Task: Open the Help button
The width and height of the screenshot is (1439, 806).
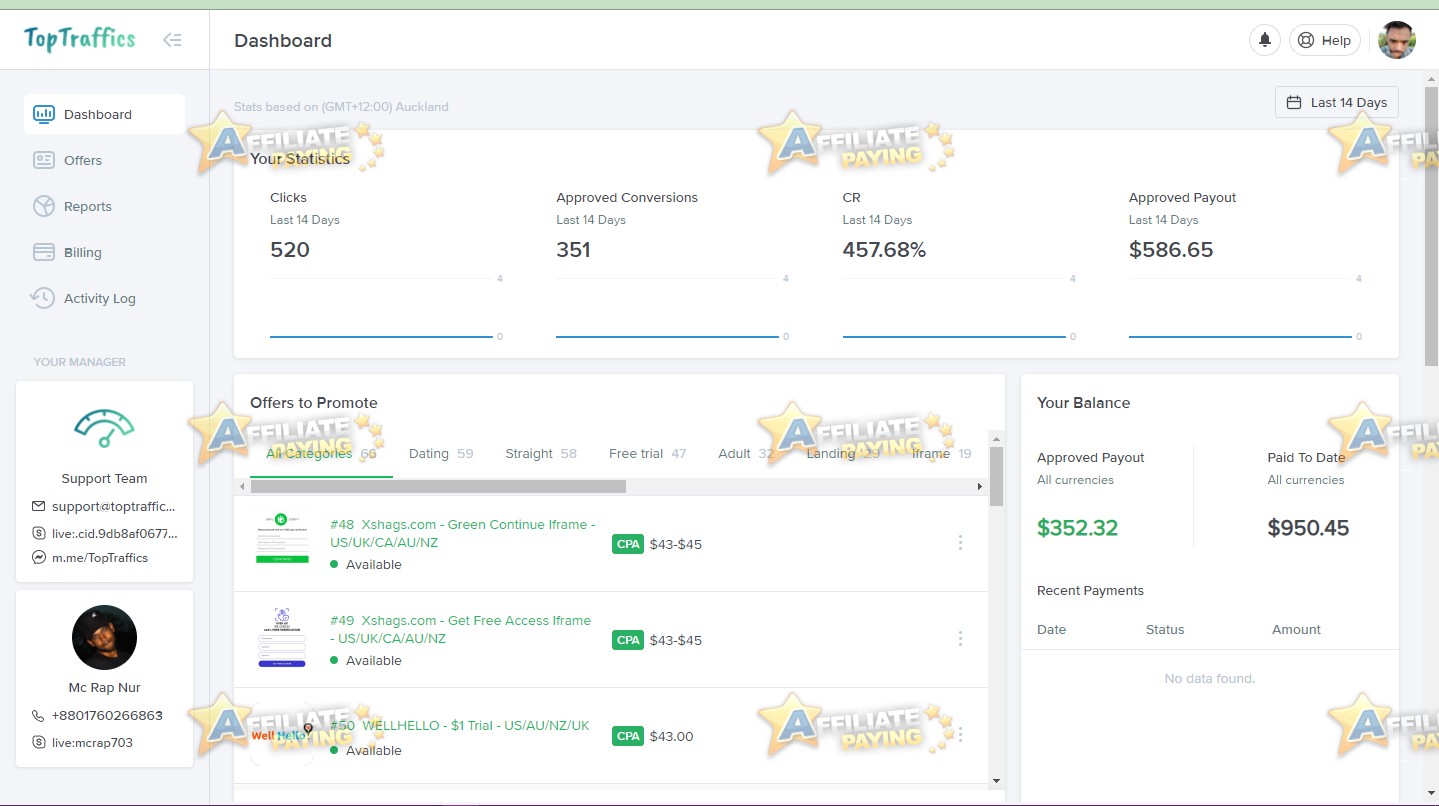Action: pos(1325,40)
